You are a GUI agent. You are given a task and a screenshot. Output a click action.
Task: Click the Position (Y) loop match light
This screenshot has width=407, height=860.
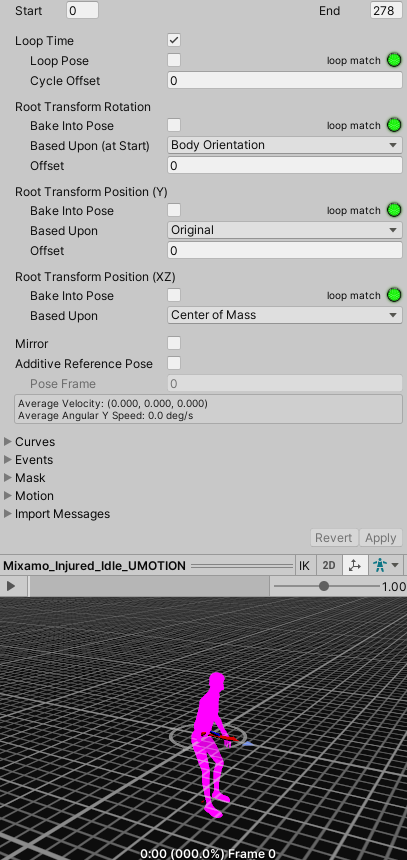click(x=394, y=210)
